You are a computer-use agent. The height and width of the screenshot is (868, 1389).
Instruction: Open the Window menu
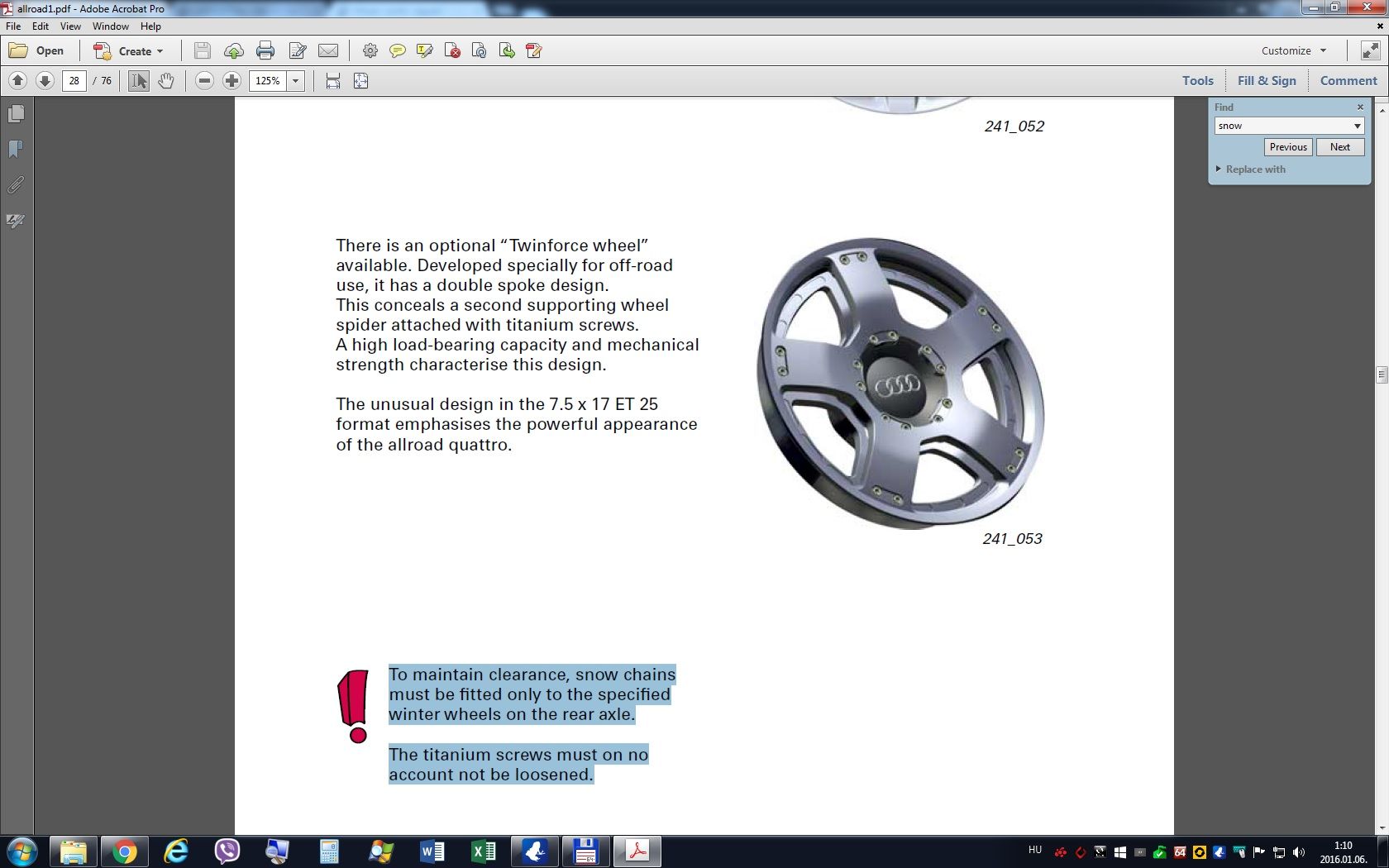click(111, 26)
